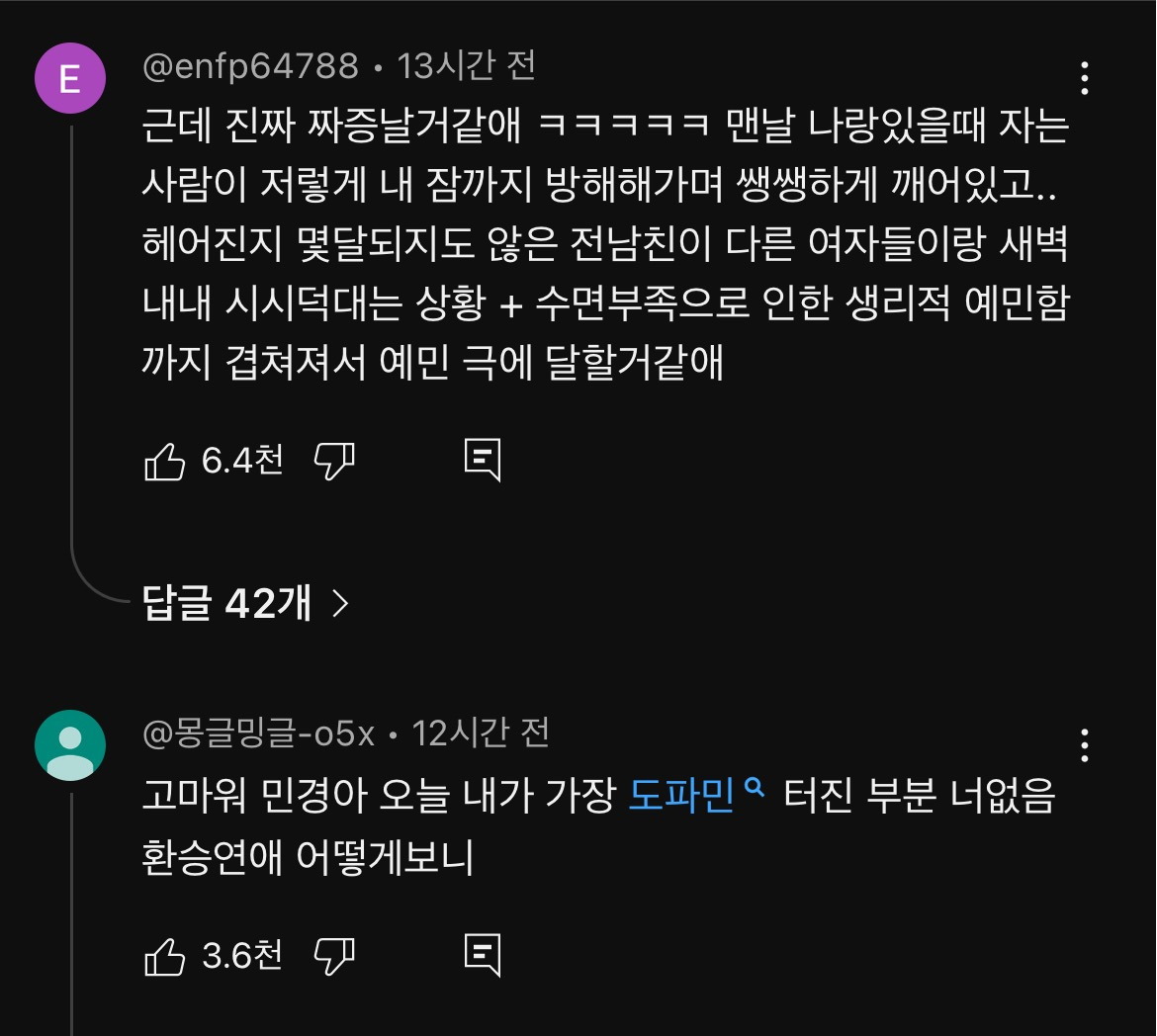The height and width of the screenshot is (1036, 1157).
Task: Click the teal default profile avatar
Action: coord(70,745)
